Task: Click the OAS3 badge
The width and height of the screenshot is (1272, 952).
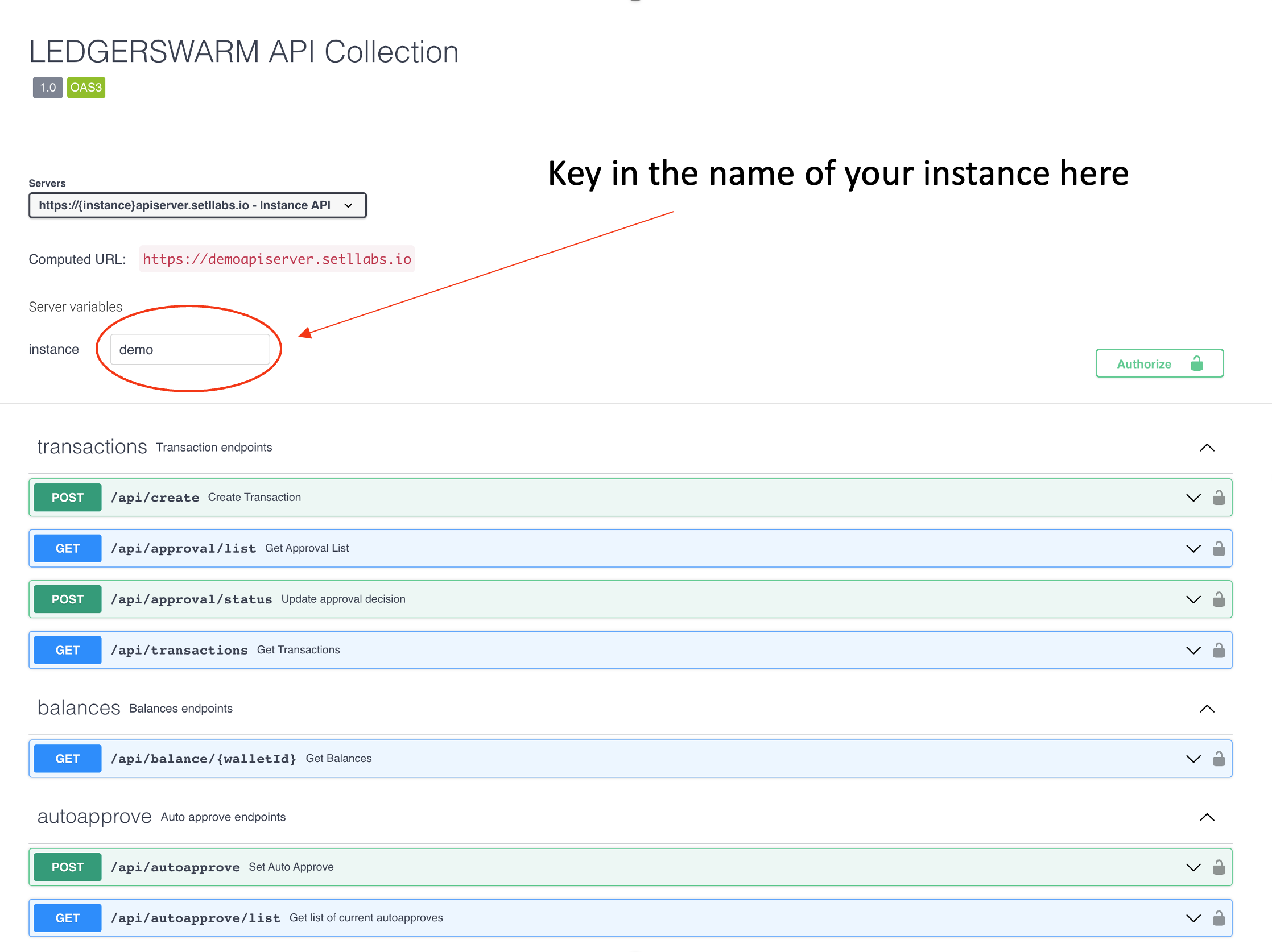Action: pos(86,88)
